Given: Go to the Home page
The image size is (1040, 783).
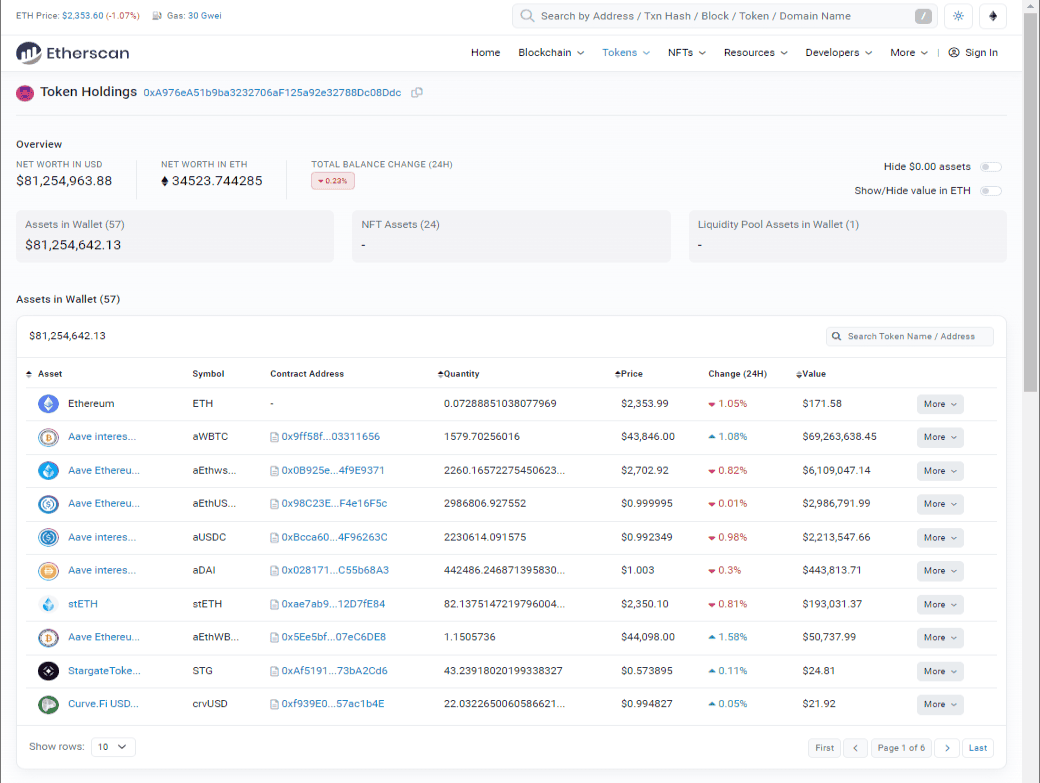Looking at the screenshot, I should point(486,52).
